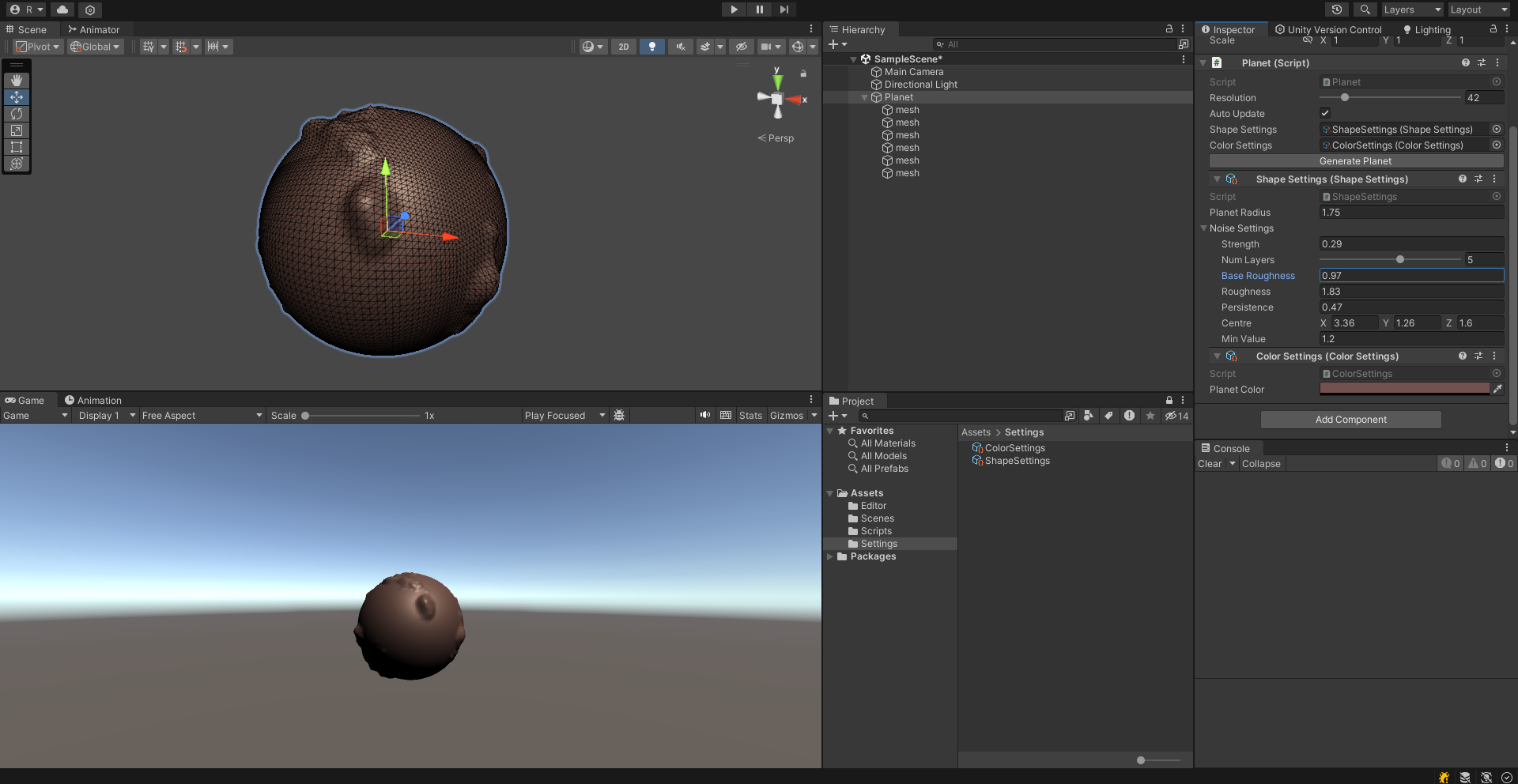Switch to Unity Version Control tab
Viewport: 1518px width, 784px height.
(x=1328, y=29)
